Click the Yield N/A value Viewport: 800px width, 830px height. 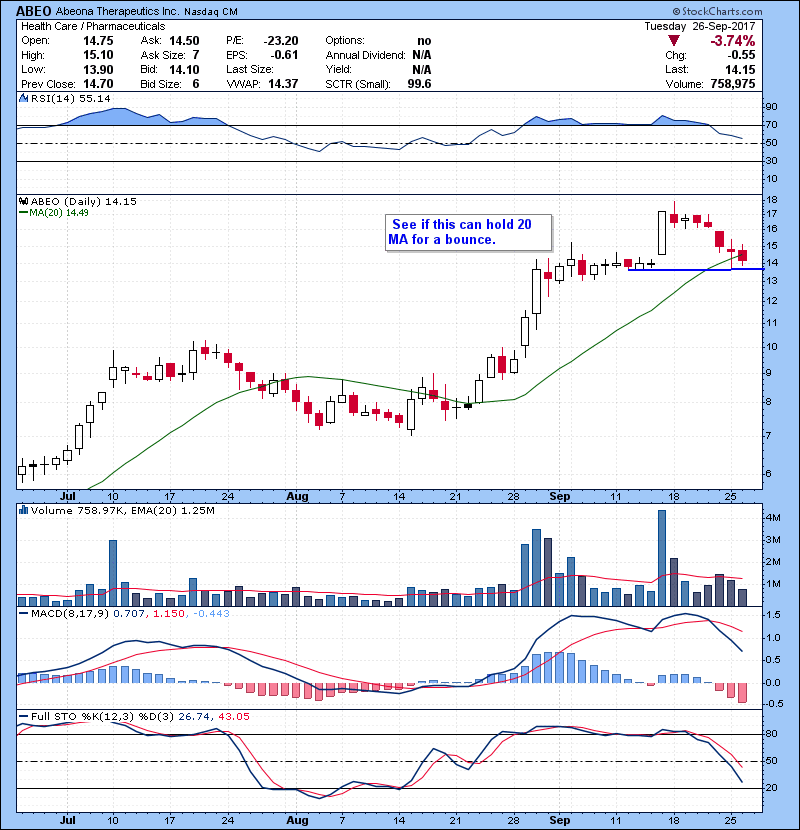[422, 69]
